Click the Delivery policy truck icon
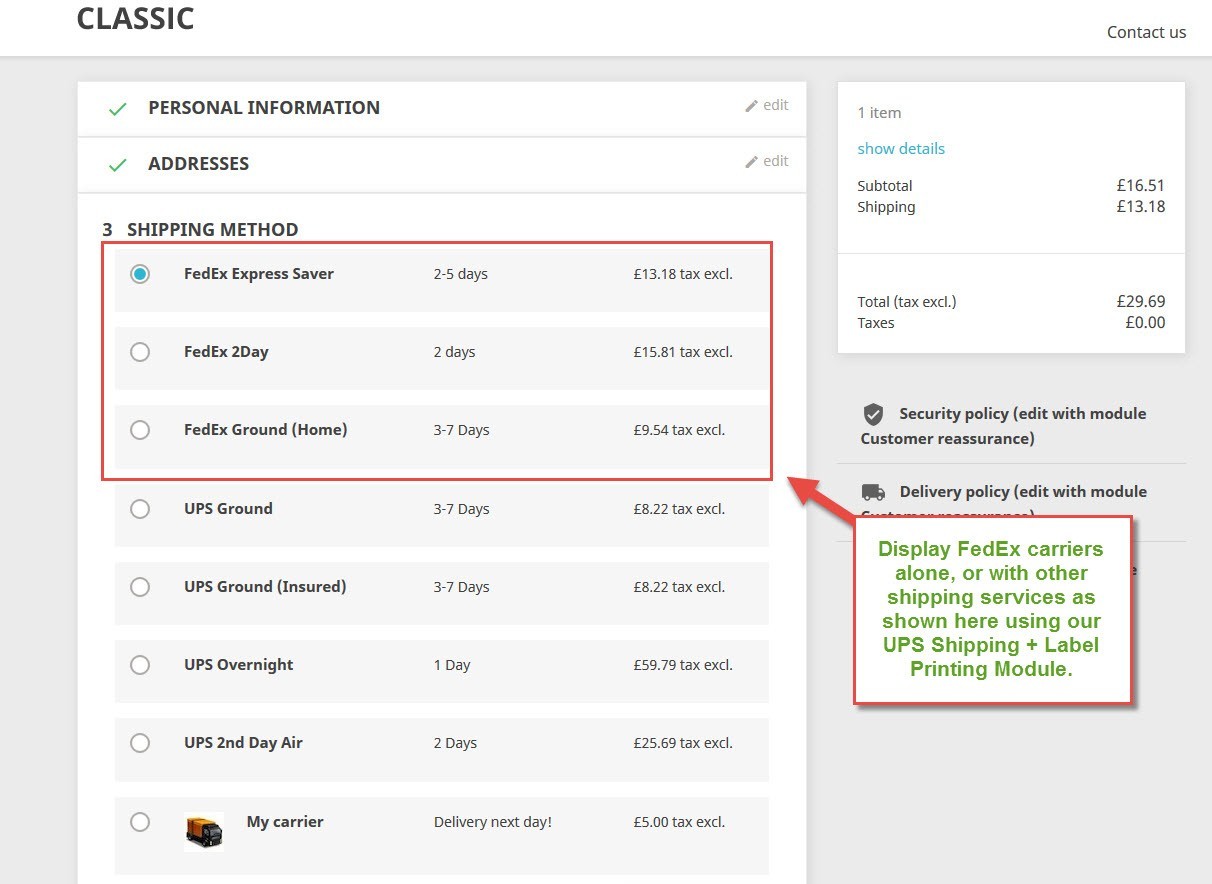Image resolution: width=1212 pixels, height=884 pixels. tap(873, 492)
